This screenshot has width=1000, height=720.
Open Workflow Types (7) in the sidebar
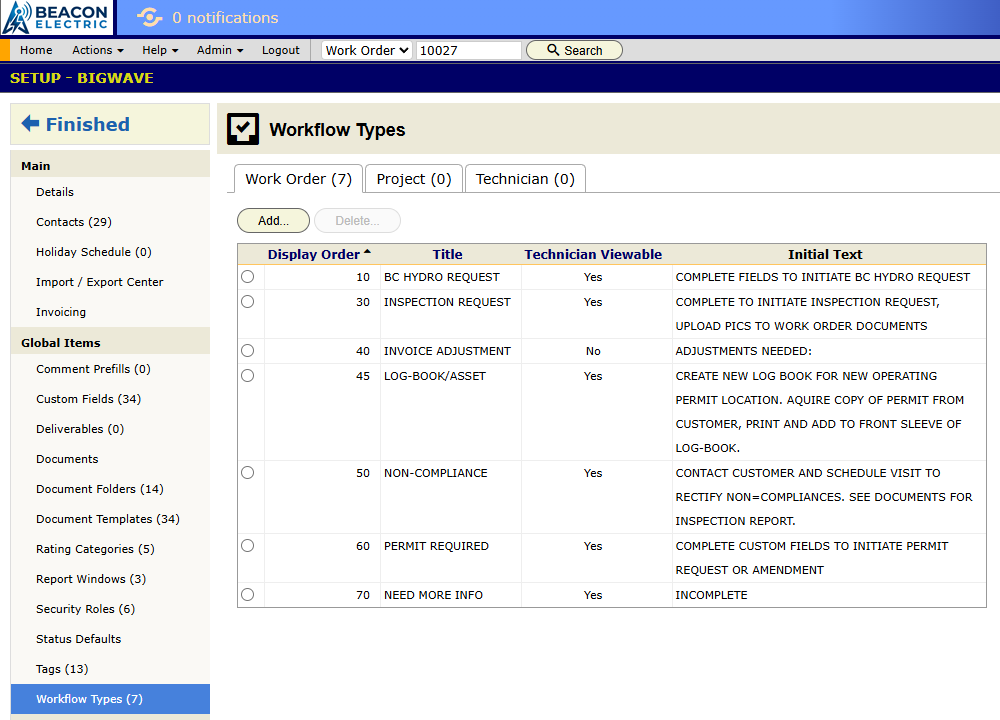click(110, 698)
